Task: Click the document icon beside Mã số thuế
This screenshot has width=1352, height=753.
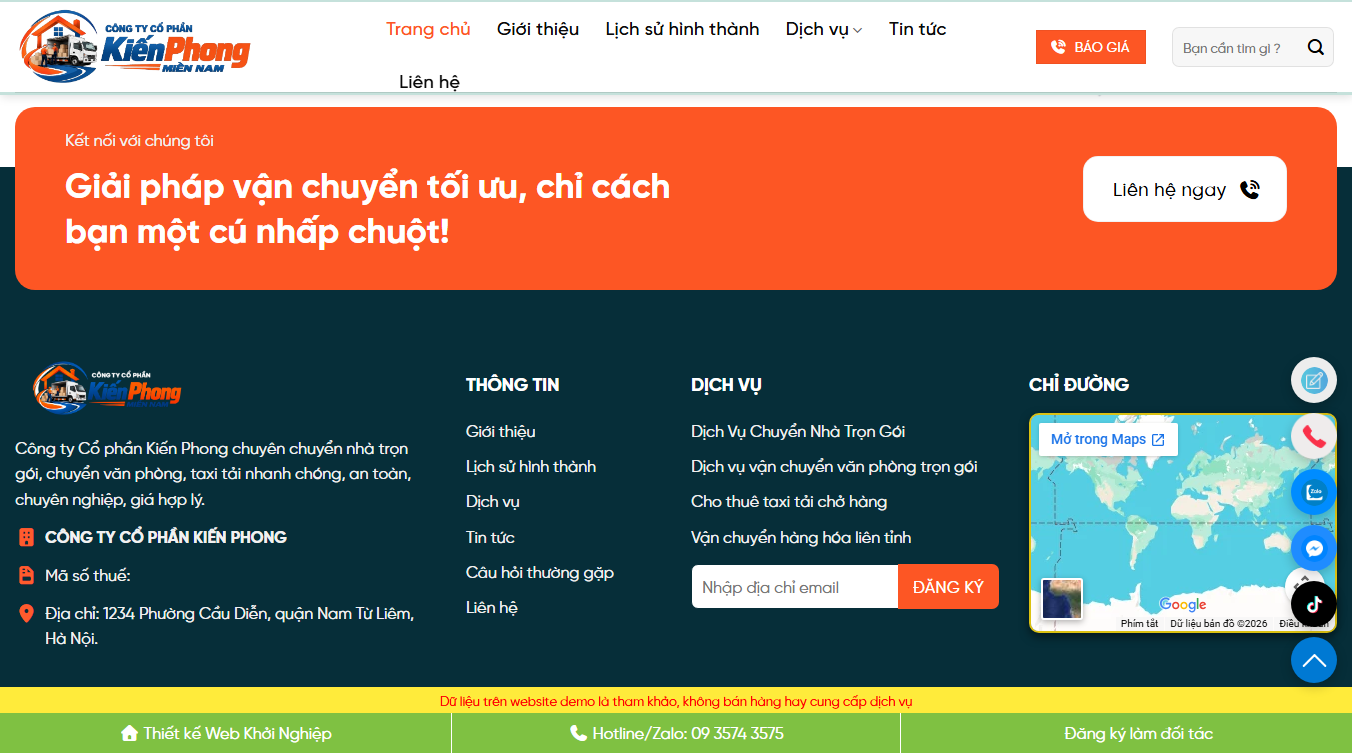Action: [27, 575]
